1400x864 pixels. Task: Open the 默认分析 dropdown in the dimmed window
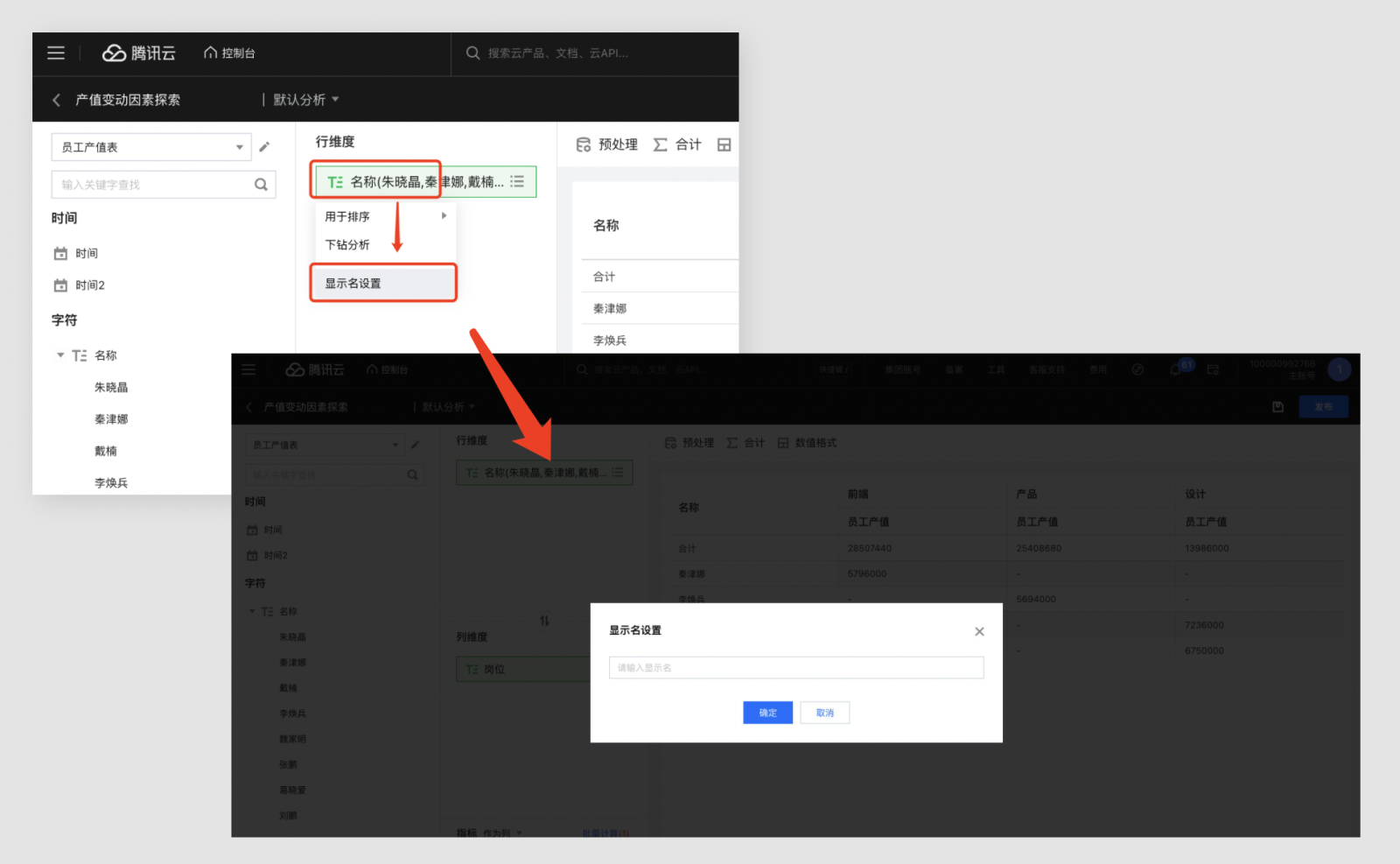pyautogui.click(x=448, y=407)
